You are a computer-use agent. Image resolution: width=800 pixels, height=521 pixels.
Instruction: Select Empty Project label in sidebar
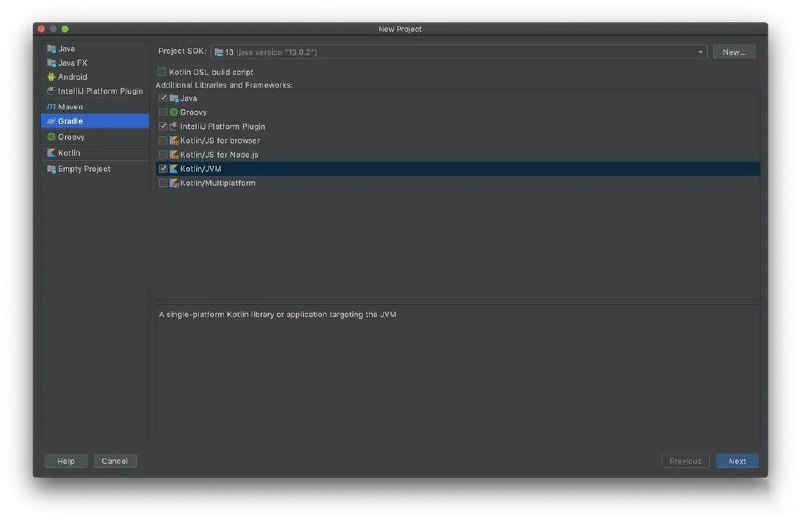pyautogui.click(x=84, y=169)
